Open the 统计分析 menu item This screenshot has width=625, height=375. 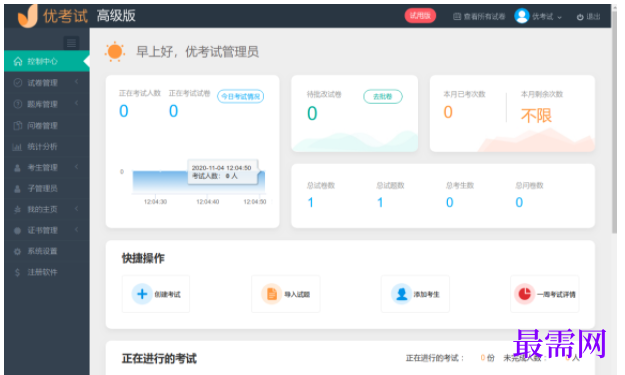point(47,147)
